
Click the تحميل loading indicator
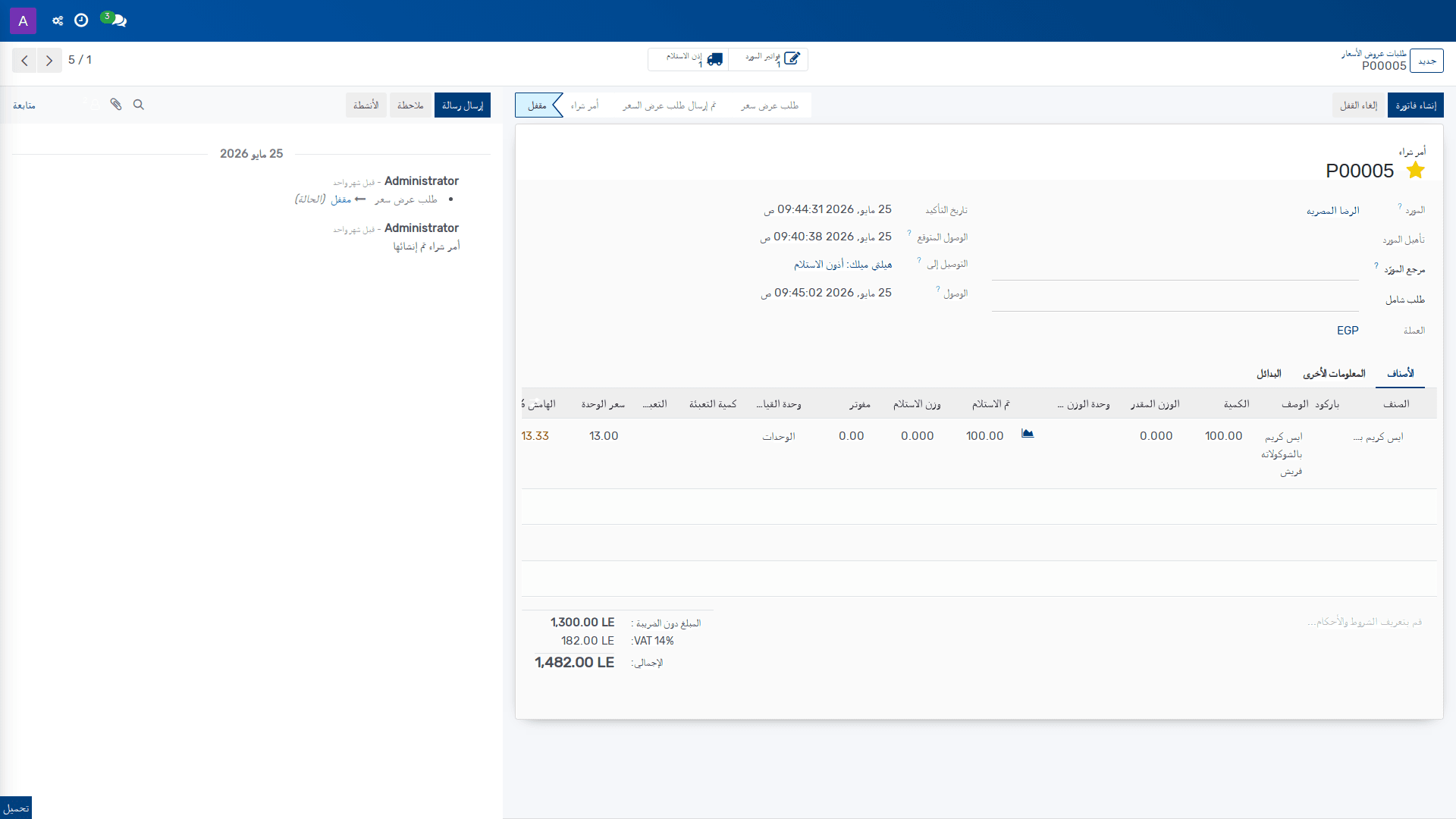click(16, 808)
